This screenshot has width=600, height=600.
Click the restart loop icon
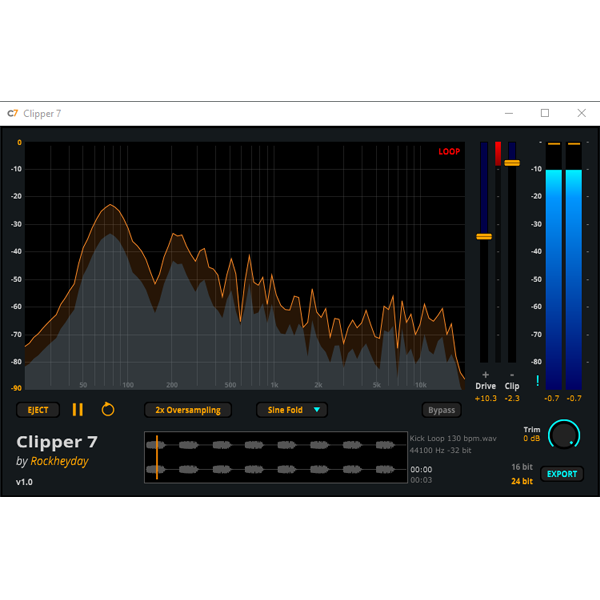[108, 409]
